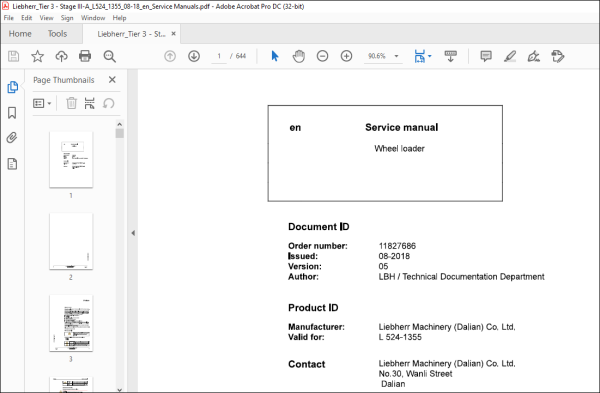Screen dimensions: 600x393
Task: Open the Find text magnifier tool
Action: (x=109, y=56)
